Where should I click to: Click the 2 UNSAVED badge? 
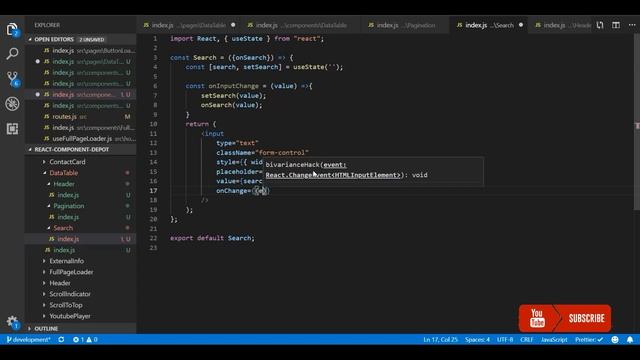[x=92, y=40]
